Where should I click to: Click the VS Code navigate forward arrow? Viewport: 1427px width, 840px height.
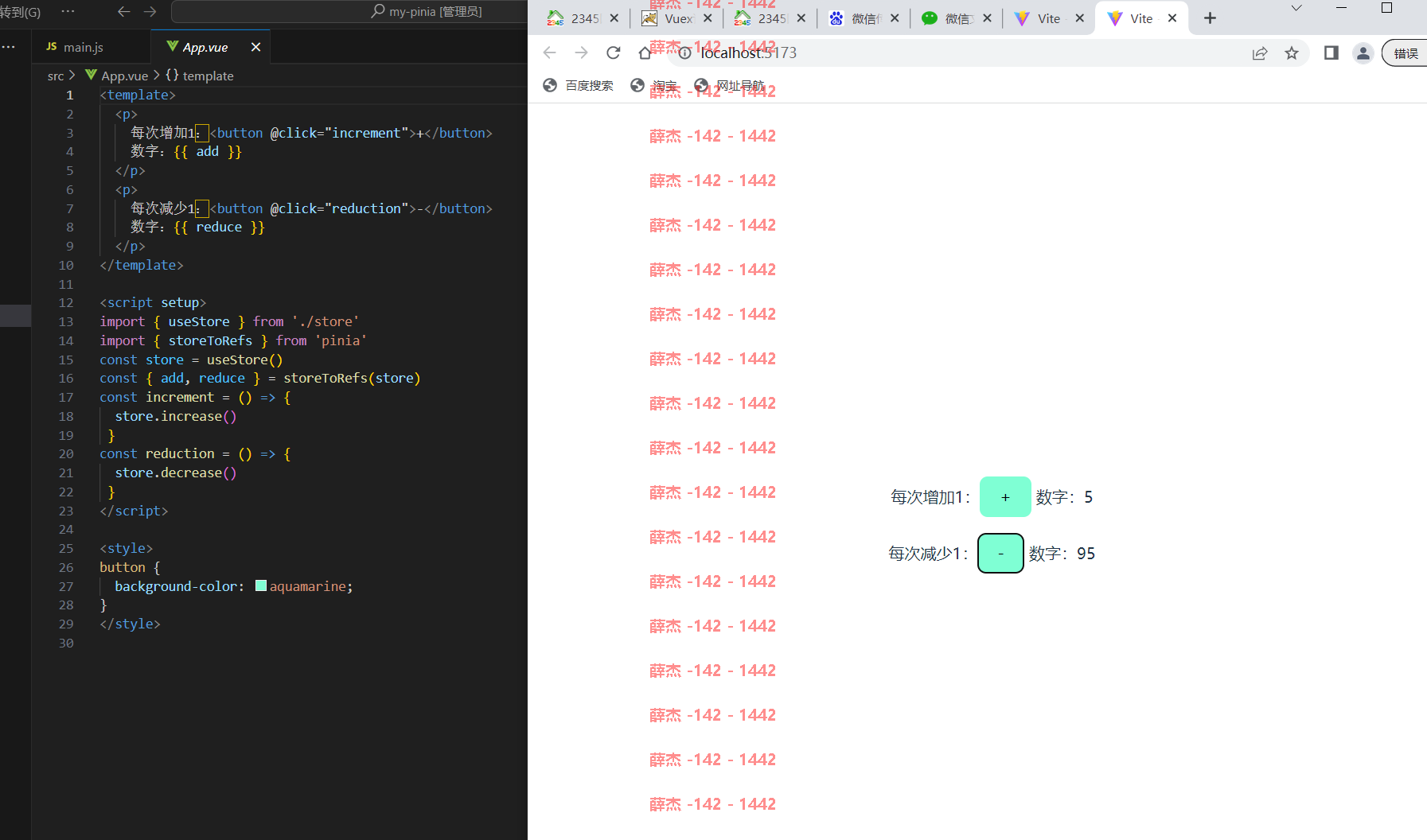point(150,11)
